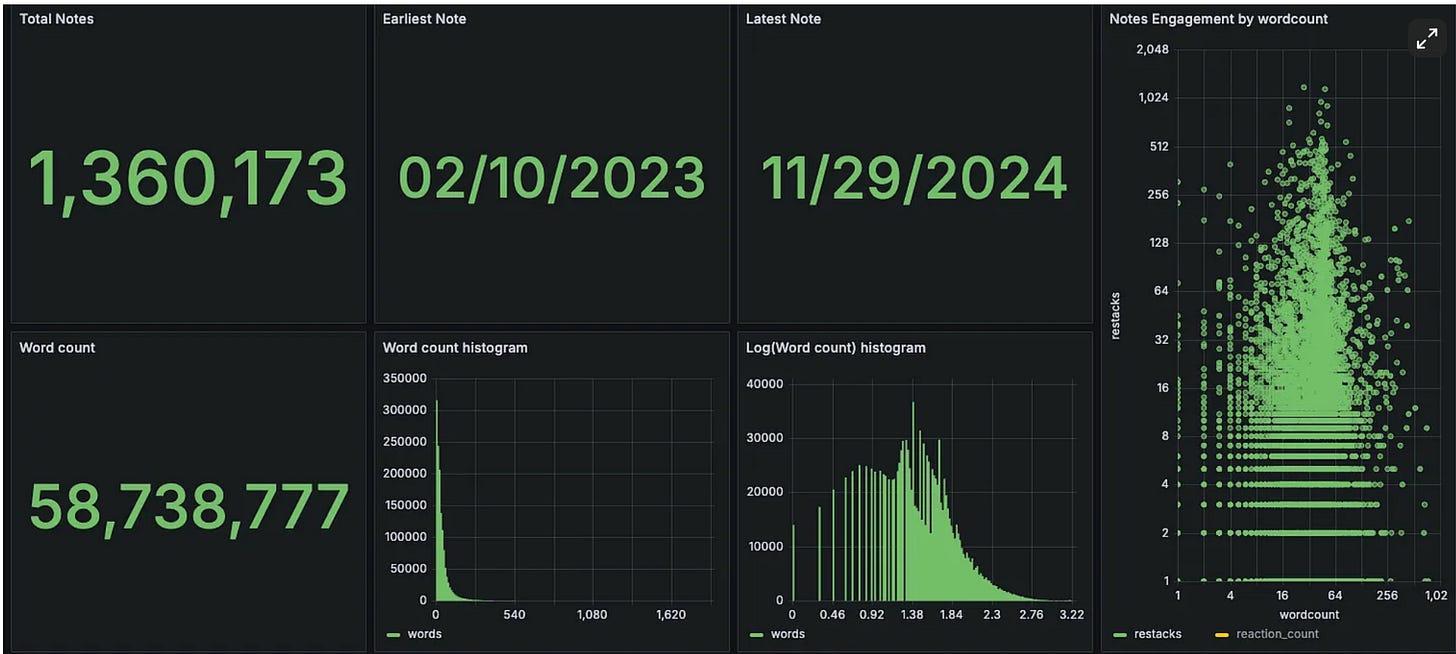Click the 2.76 x-axis label

coord(1032,614)
